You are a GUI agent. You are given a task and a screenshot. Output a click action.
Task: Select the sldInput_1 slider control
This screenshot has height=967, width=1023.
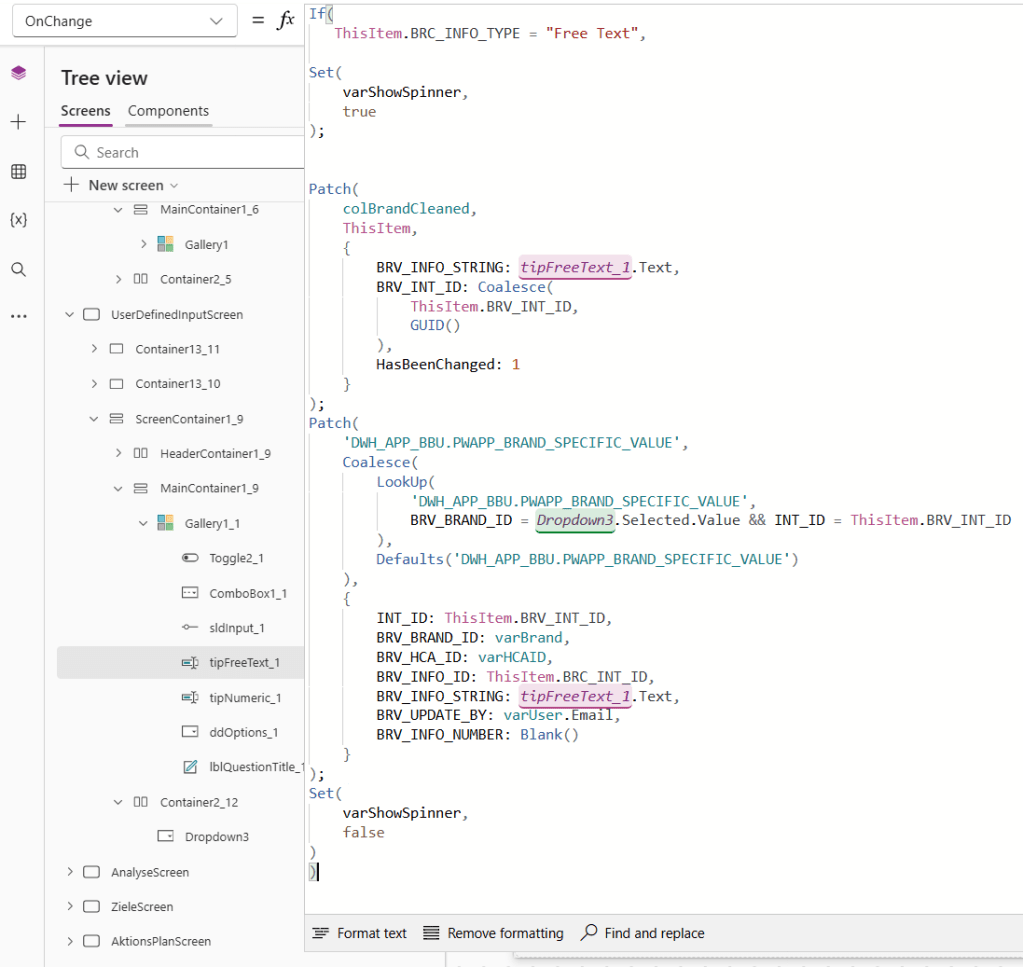coord(238,628)
